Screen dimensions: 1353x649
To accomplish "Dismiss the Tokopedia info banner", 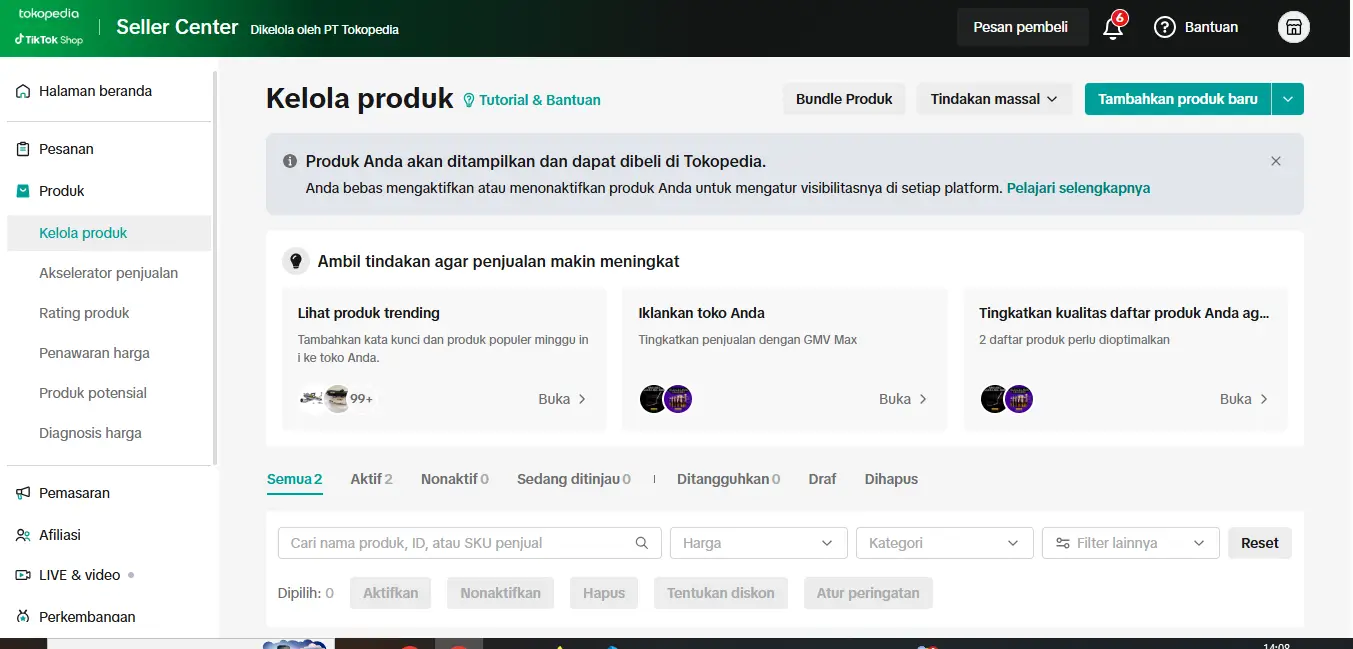I will pyautogui.click(x=1275, y=161).
